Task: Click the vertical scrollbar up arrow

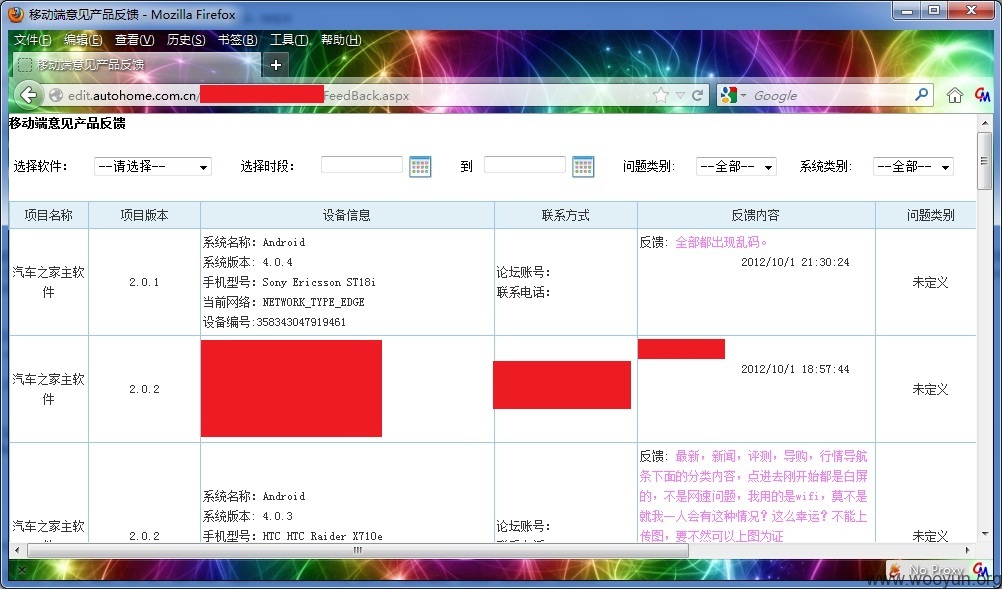Action: (984, 122)
